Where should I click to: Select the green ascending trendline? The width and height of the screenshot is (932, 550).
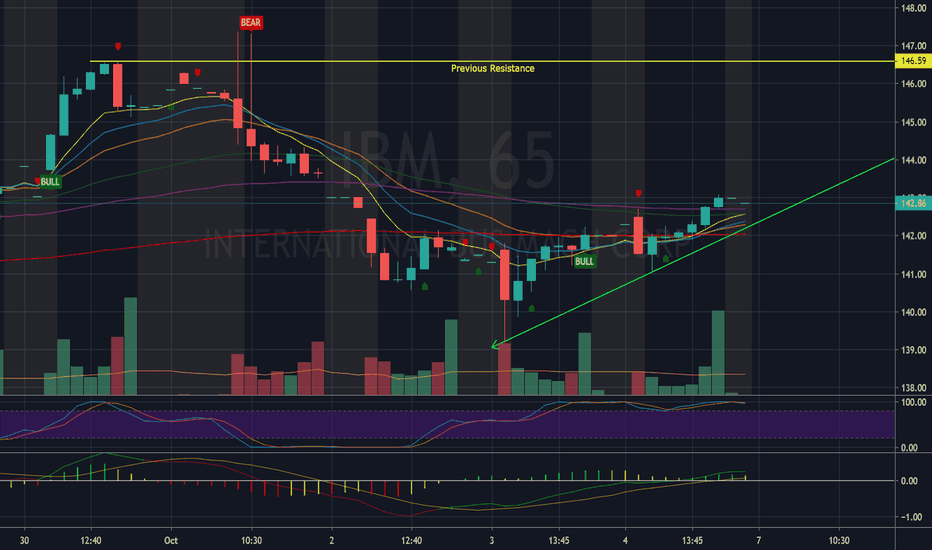[x=692, y=252]
